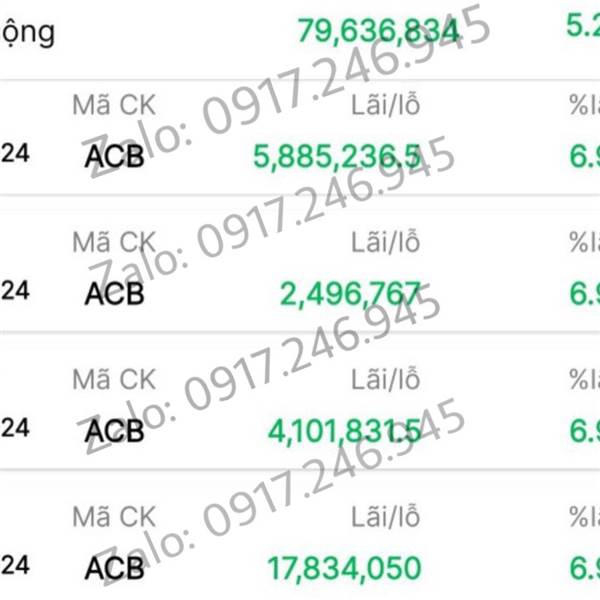Open the ACB row with profit 4,101,831.5
600x600 pixels.
point(300,401)
